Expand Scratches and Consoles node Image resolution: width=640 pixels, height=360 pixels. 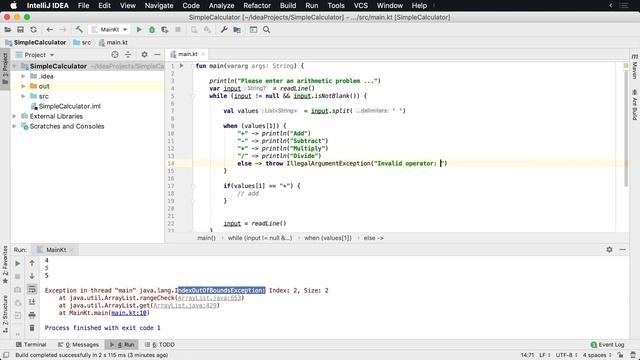click(x=15, y=126)
